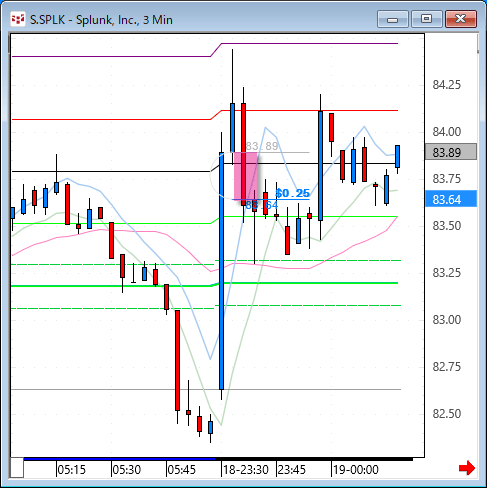Click the 18-23:30 time axis label
This screenshot has height=488, width=487.
click(246, 470)
